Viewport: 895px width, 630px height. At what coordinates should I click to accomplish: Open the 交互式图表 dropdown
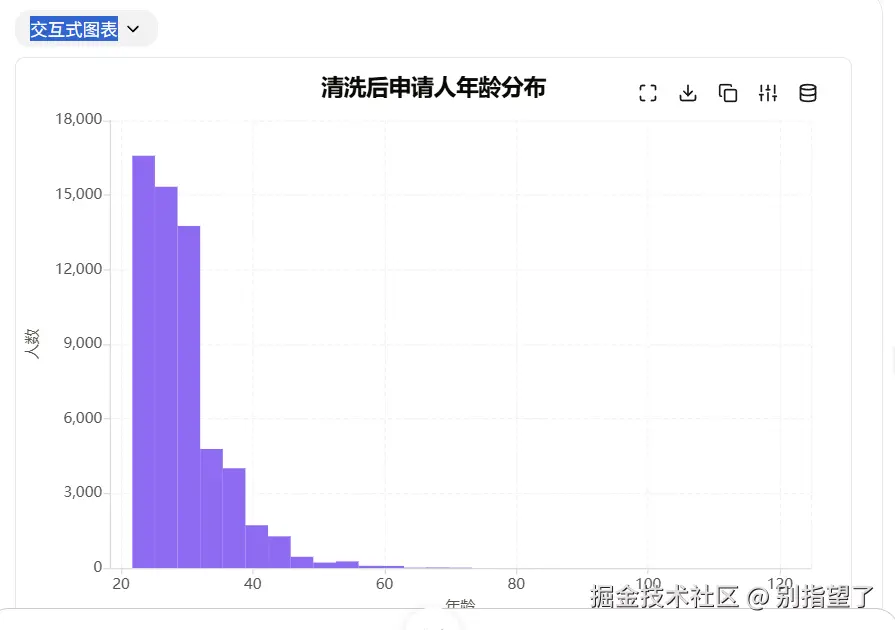(86, 29)
